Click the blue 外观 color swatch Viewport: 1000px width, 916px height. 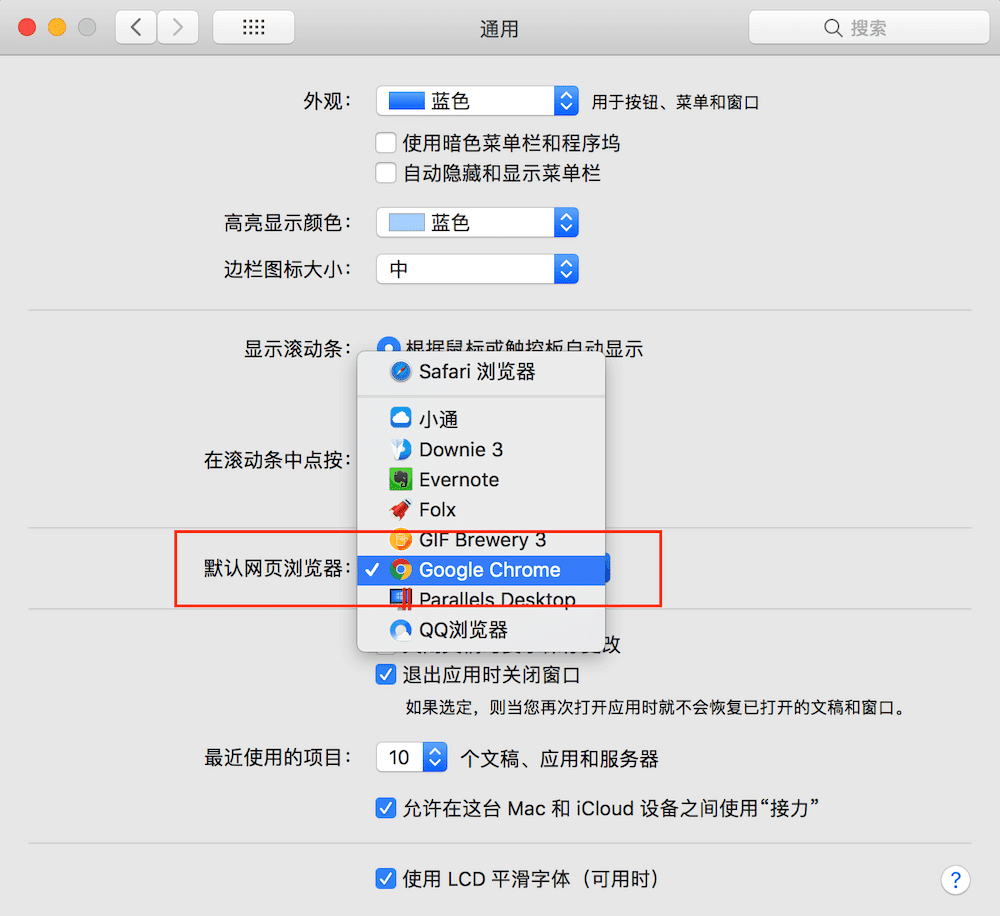(406, 101)
